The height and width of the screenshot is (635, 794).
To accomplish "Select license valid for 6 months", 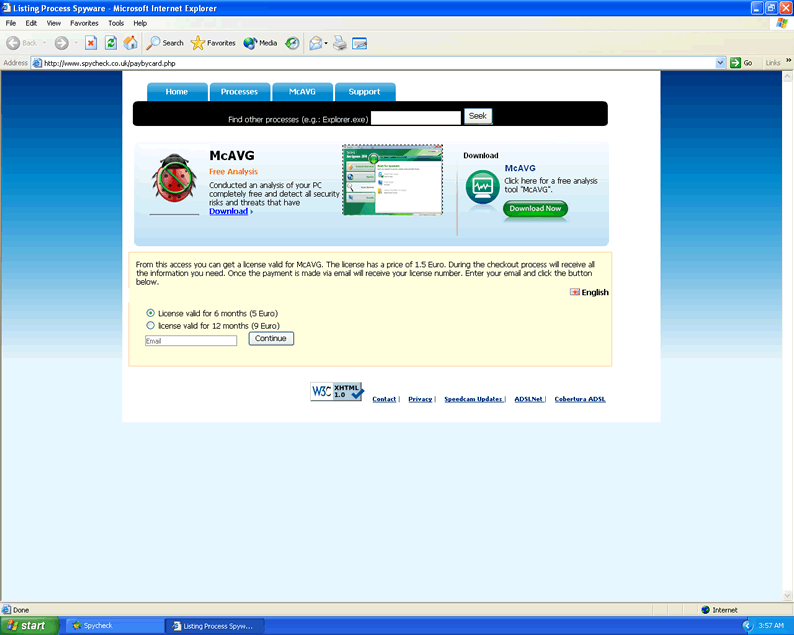I will 151,313.
